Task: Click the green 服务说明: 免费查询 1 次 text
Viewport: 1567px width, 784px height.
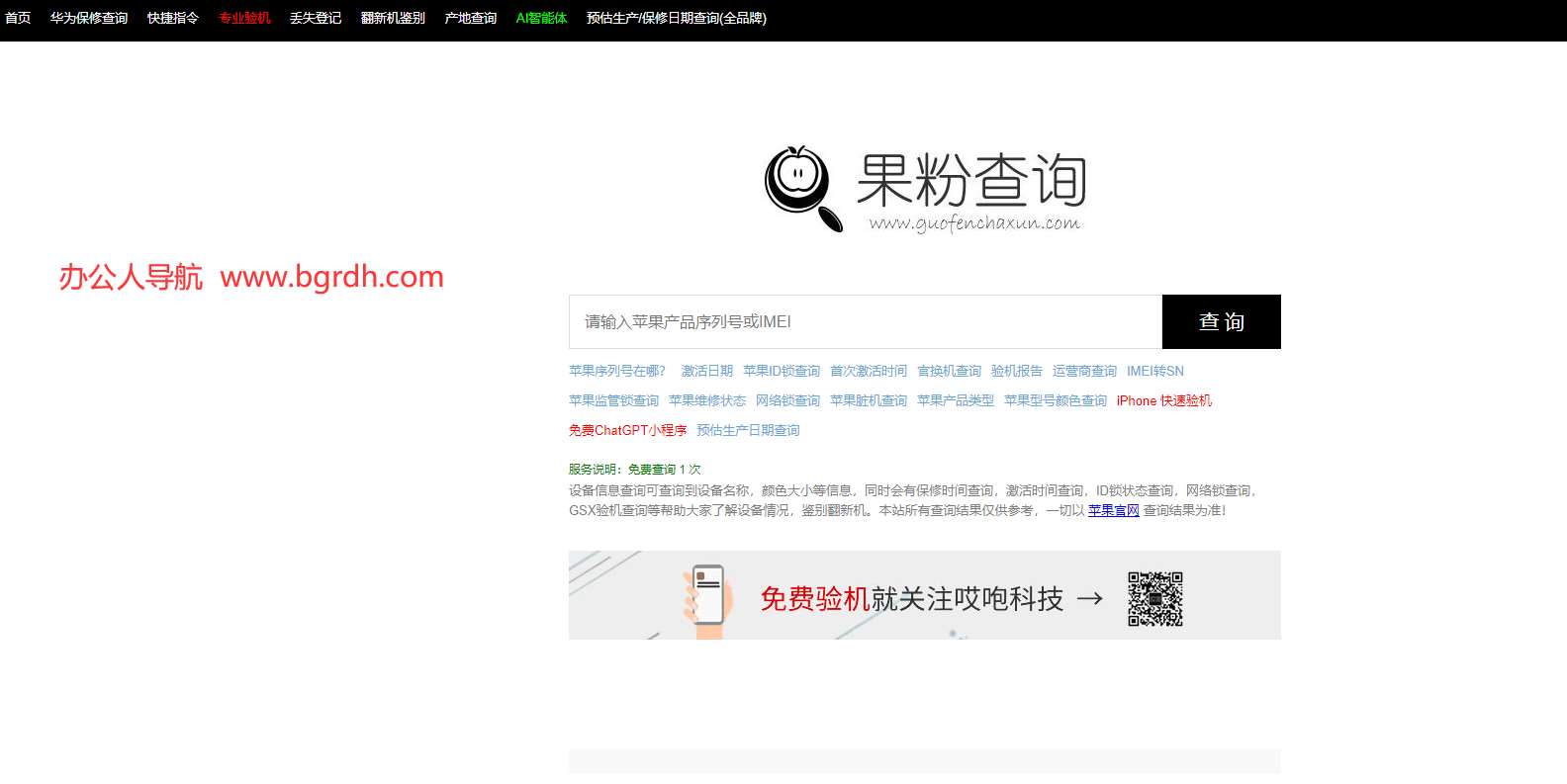Action: pos(635,470)
